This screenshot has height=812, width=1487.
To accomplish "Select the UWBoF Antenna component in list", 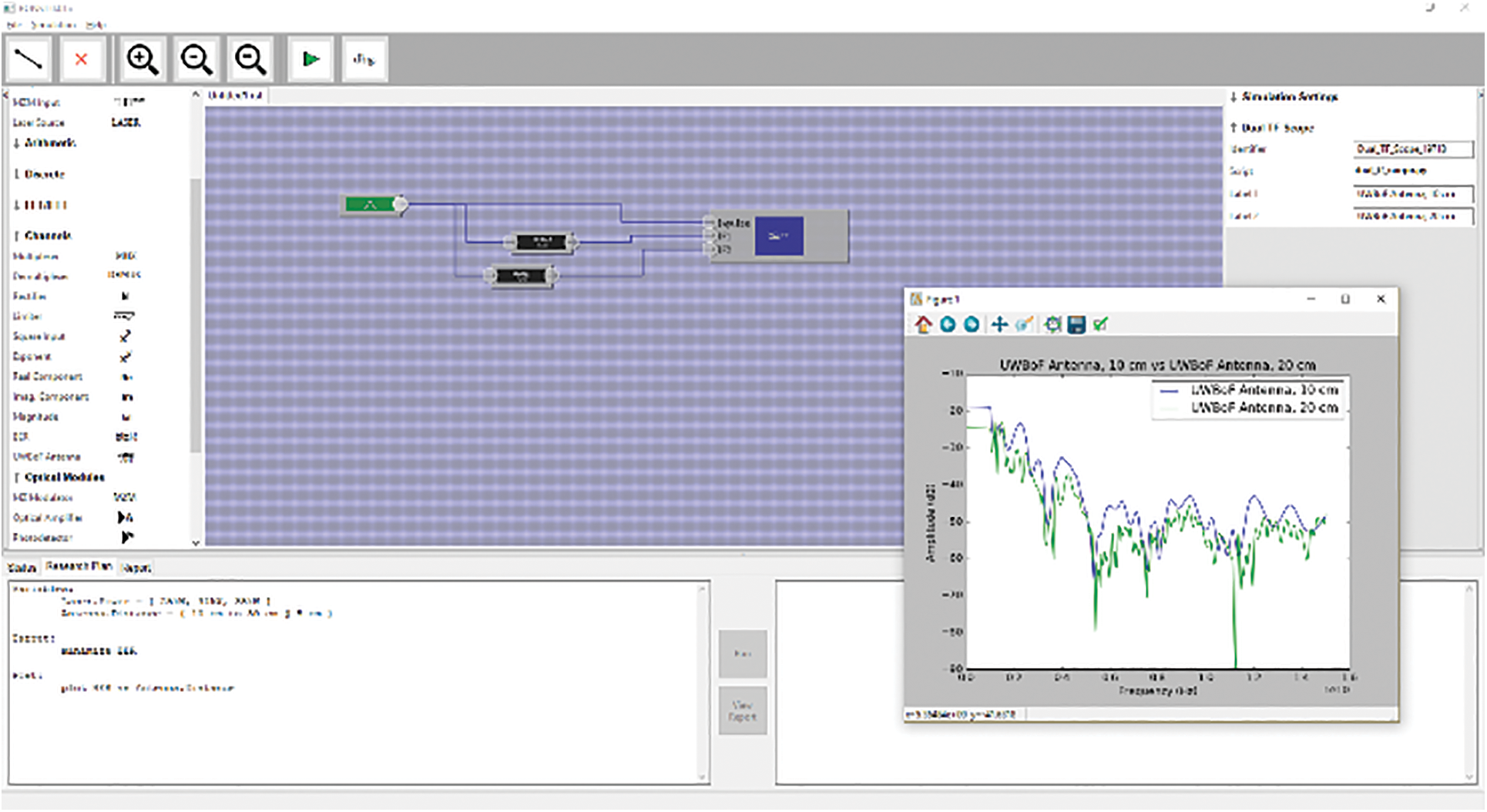I will coord(46,457).
